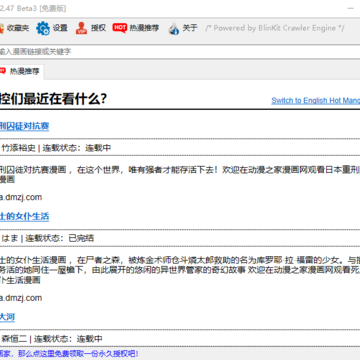
Task: Open the 士的女仆生活 manga link
Action: [24, 216]
